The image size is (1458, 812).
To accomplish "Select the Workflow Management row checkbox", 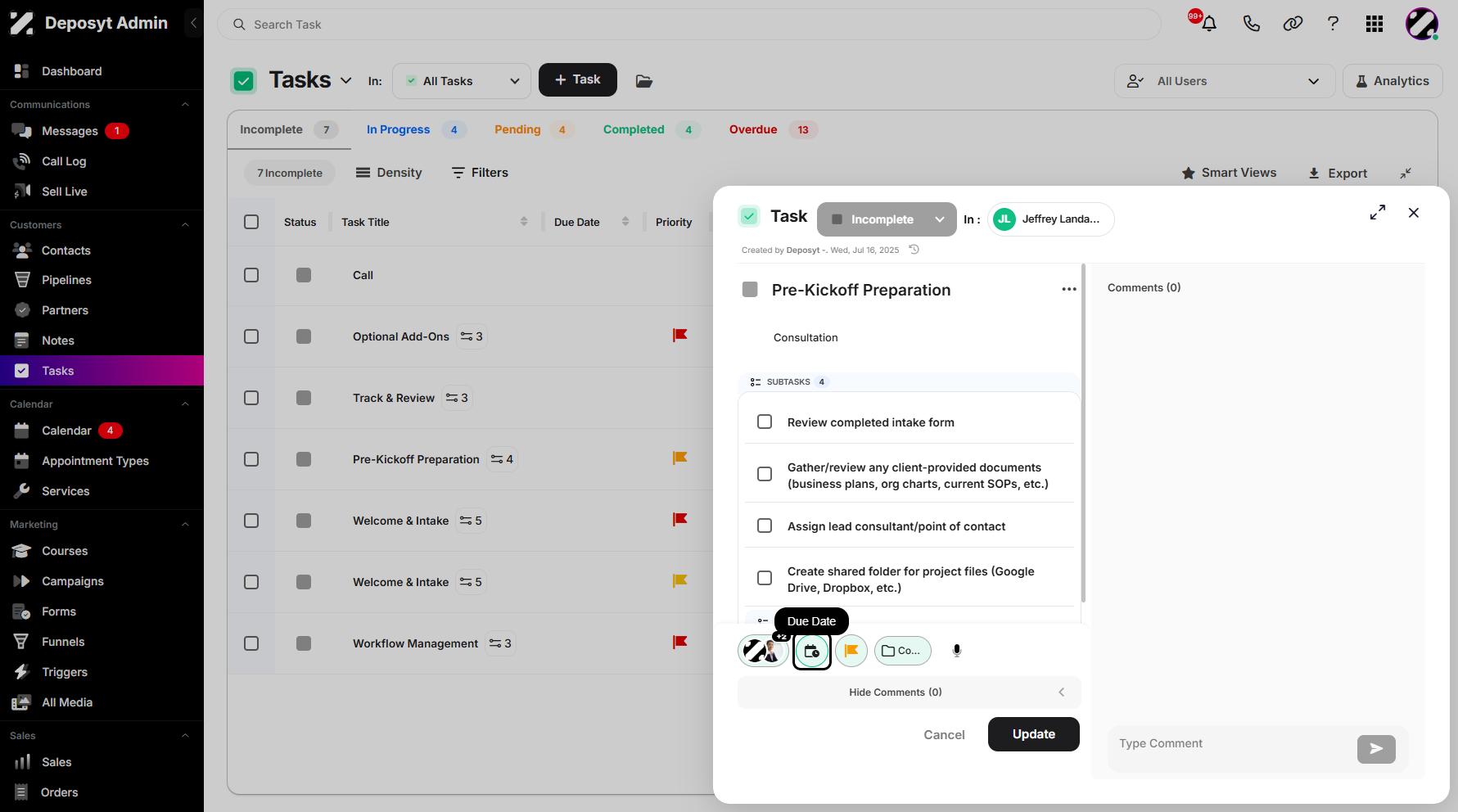I will coord(251,643).
